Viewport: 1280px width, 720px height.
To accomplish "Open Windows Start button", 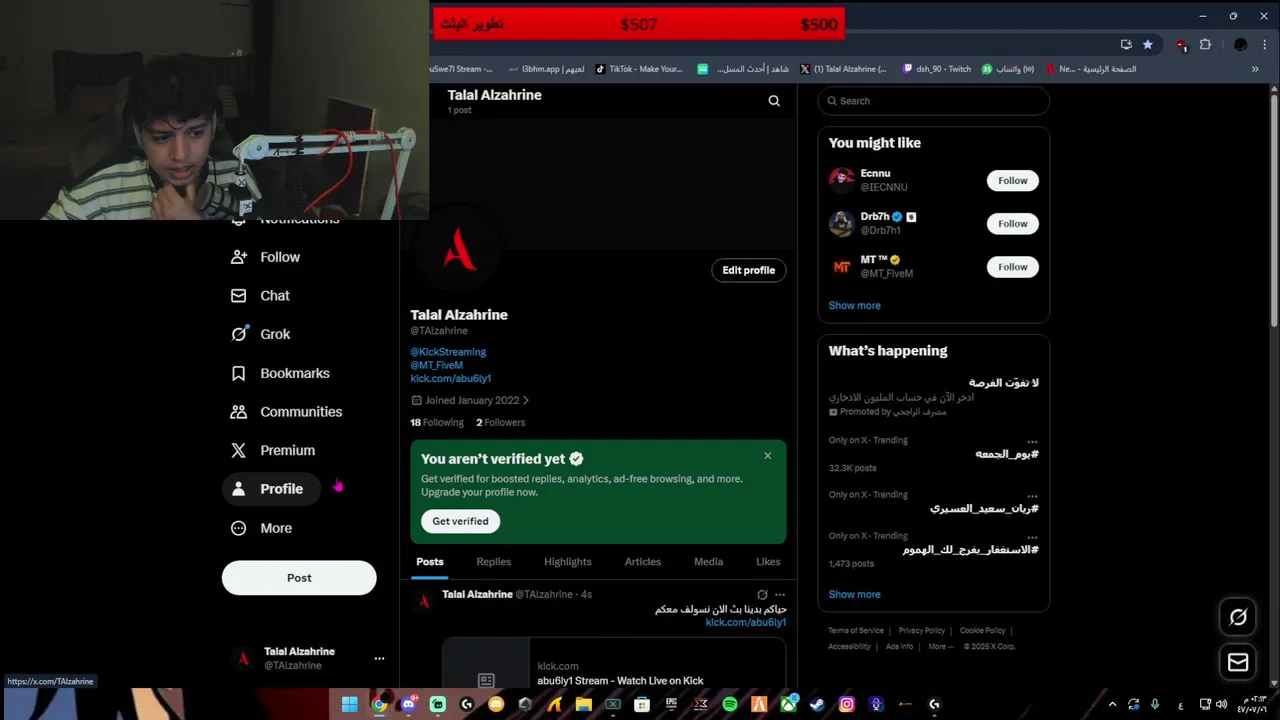I will click(x=350, y=704).
